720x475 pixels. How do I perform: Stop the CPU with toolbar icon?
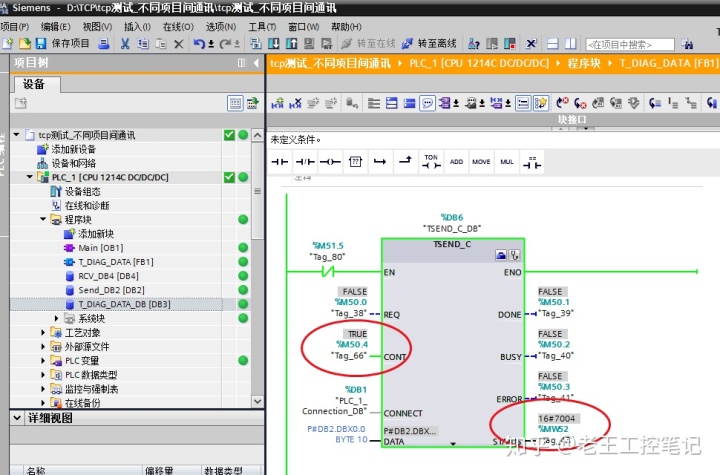click(510, 44)
